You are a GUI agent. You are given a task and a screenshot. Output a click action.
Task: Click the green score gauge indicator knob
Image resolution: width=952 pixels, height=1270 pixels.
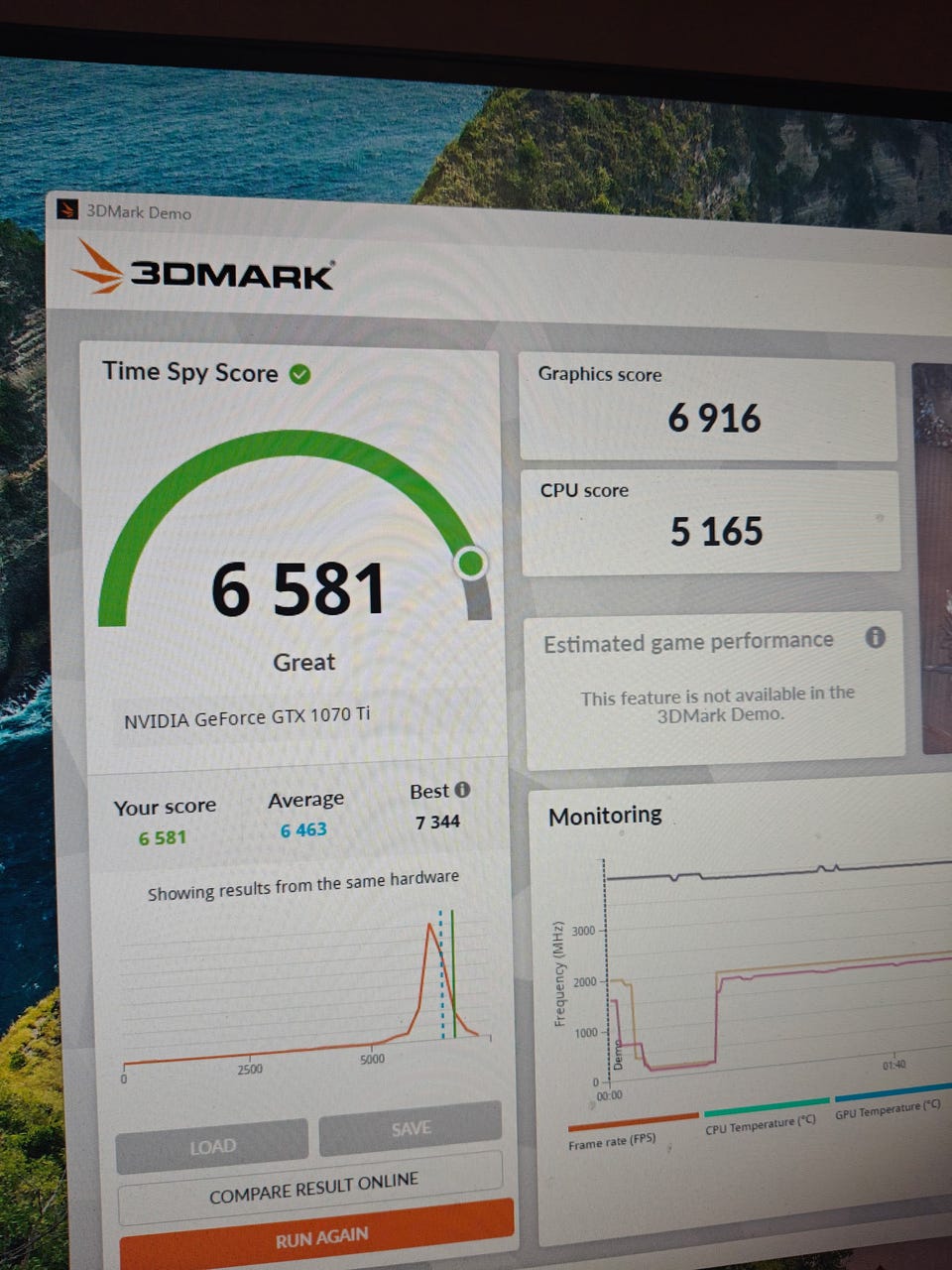471,563
